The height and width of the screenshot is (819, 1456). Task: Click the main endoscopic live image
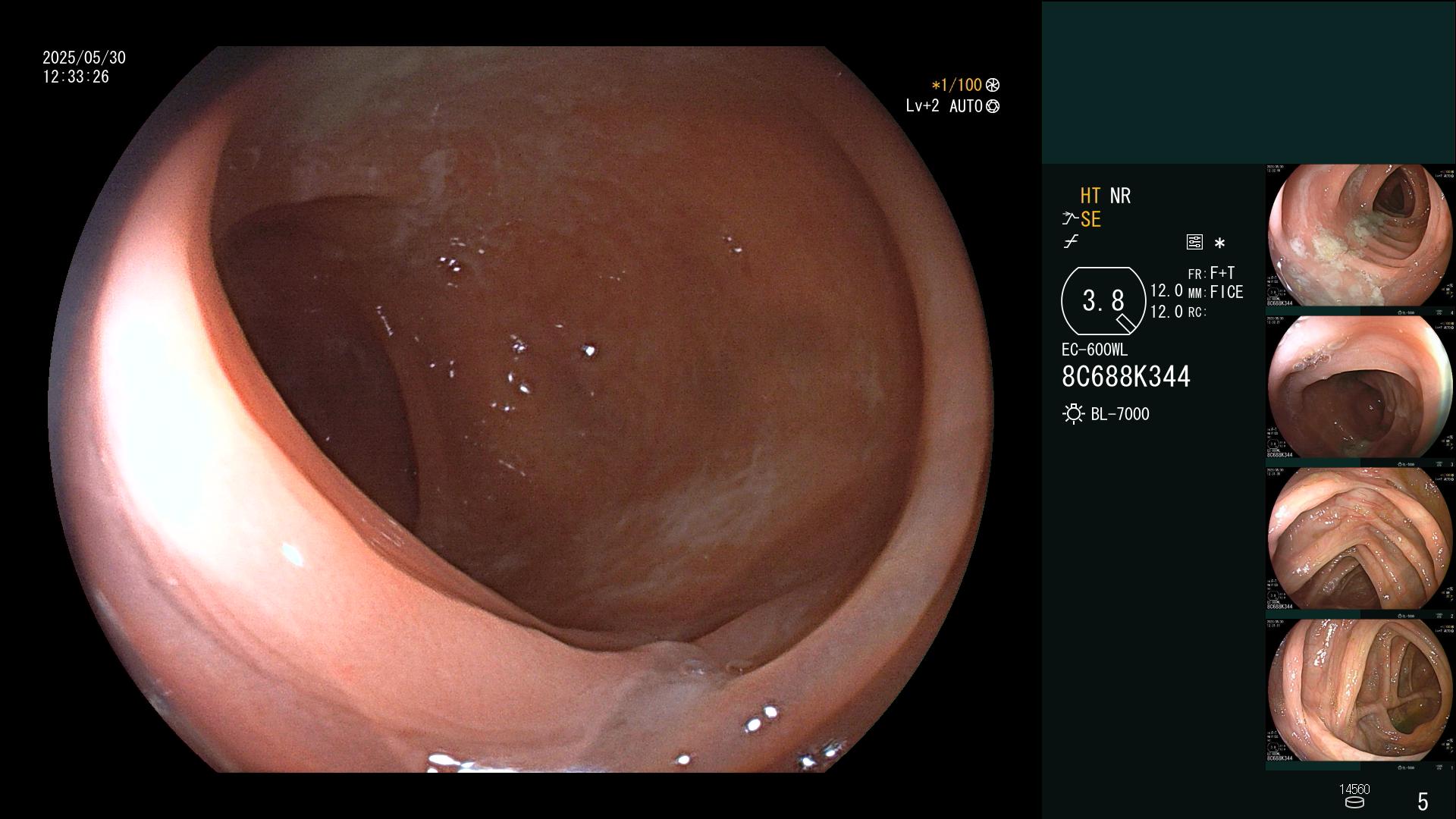pyautogui.click(x=520, y=409)
